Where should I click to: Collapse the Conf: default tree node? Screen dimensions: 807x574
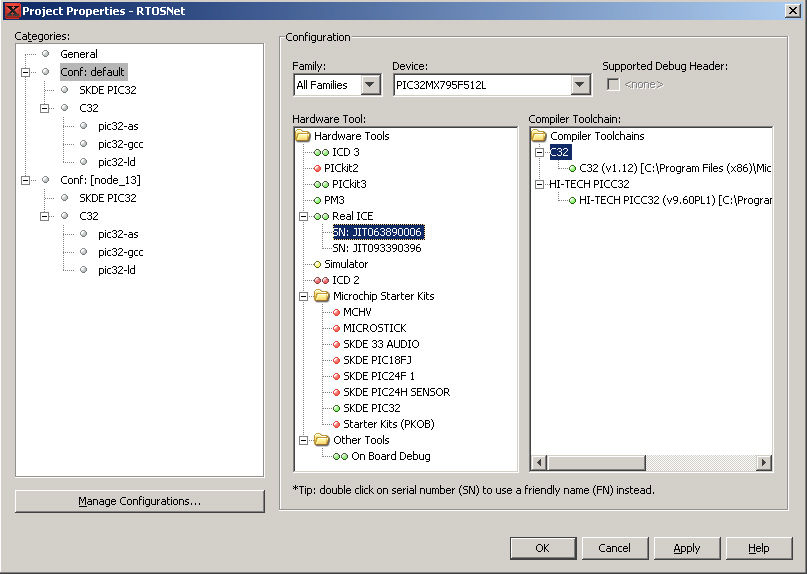pos(25,72)
